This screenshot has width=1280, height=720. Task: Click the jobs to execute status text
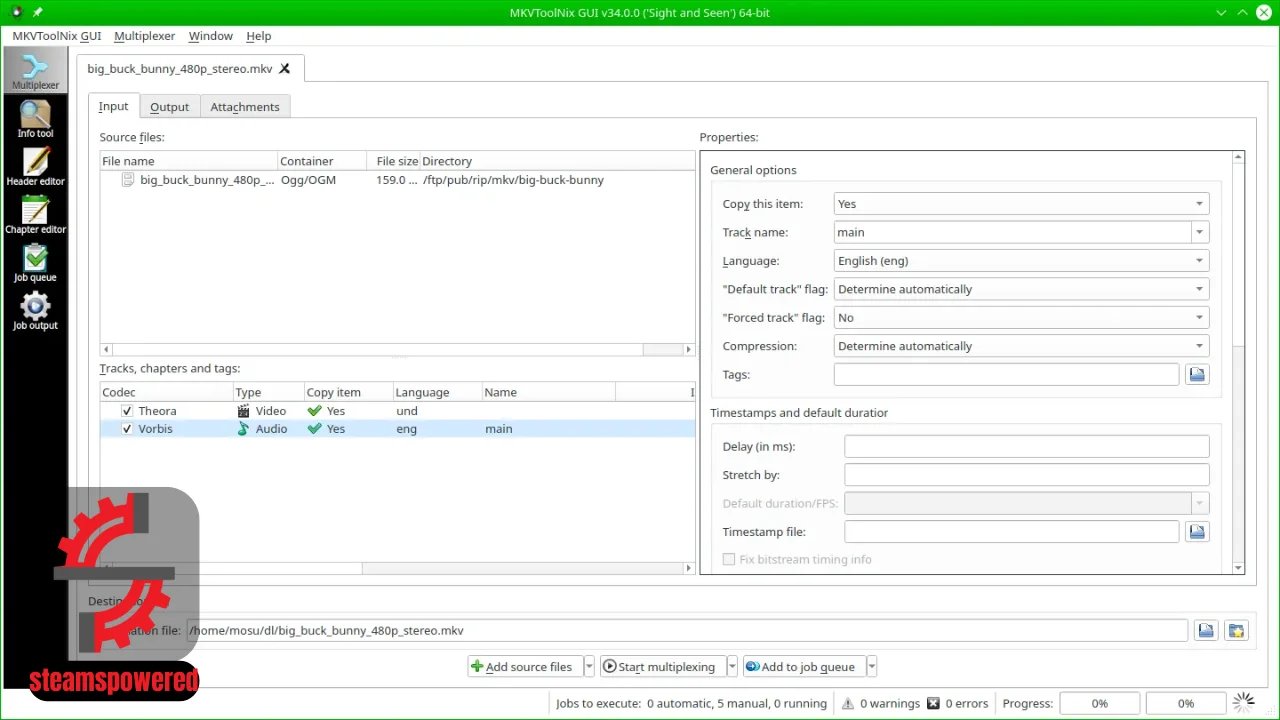pyautogui.click(x=692, y=703)
